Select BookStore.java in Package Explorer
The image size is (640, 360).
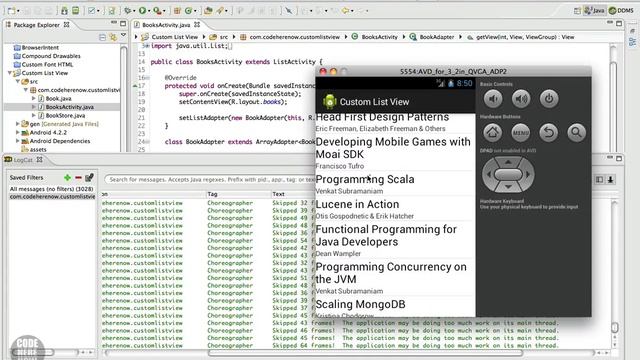(65, 116)
